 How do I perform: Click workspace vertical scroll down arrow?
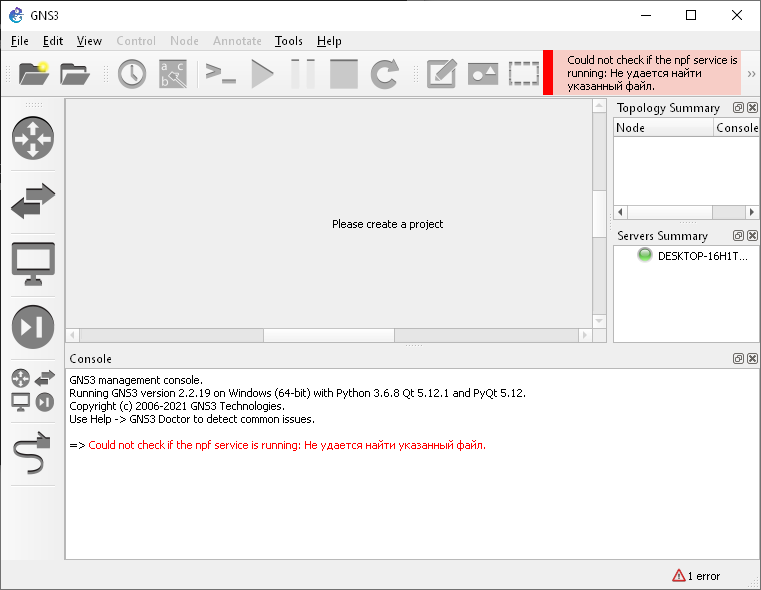tap(599, 321)
